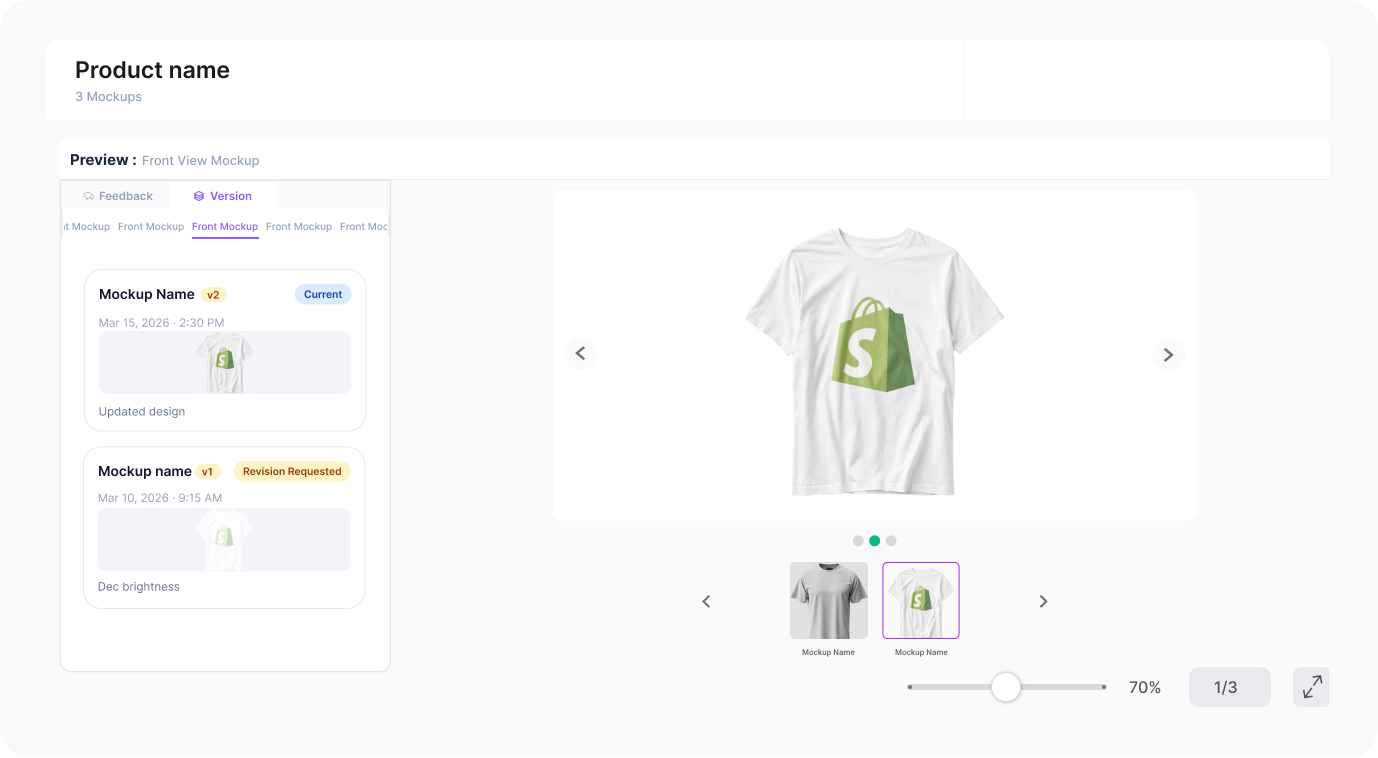This screenshot has width=1378, height=758.
Task: Go back in the thumbnail strip below the preview
Action: [706, 601]
